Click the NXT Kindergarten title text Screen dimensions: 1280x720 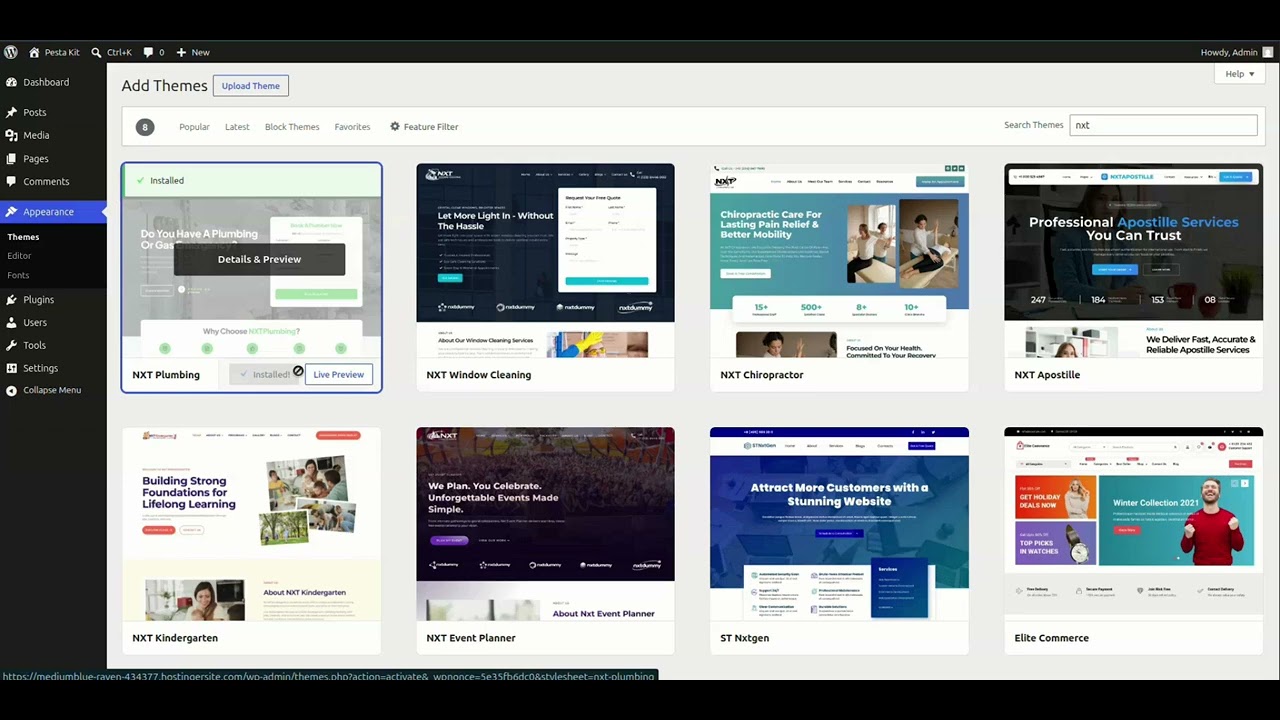pos(175,638)
